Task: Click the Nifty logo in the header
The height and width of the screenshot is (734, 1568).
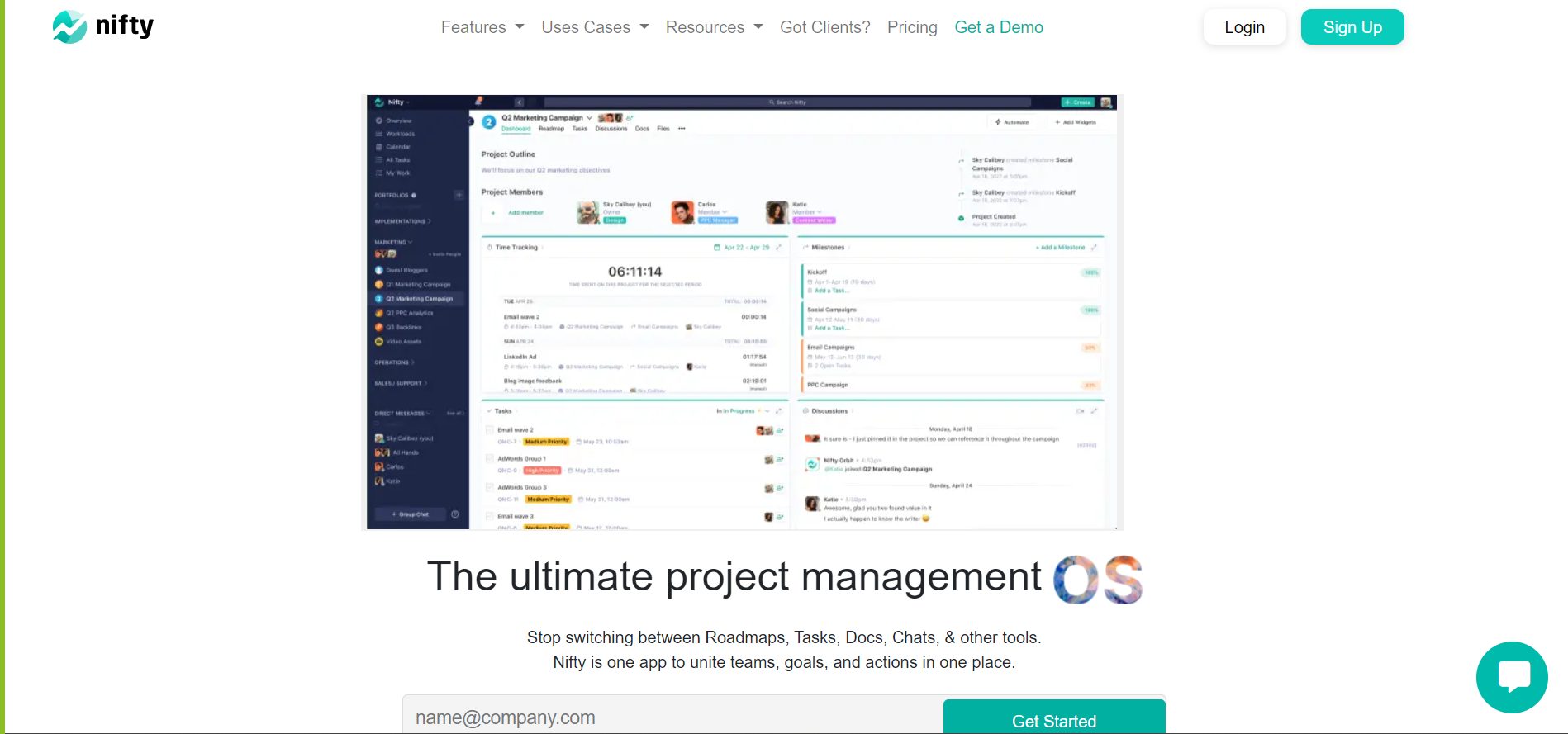Action: tap(103, 26)
